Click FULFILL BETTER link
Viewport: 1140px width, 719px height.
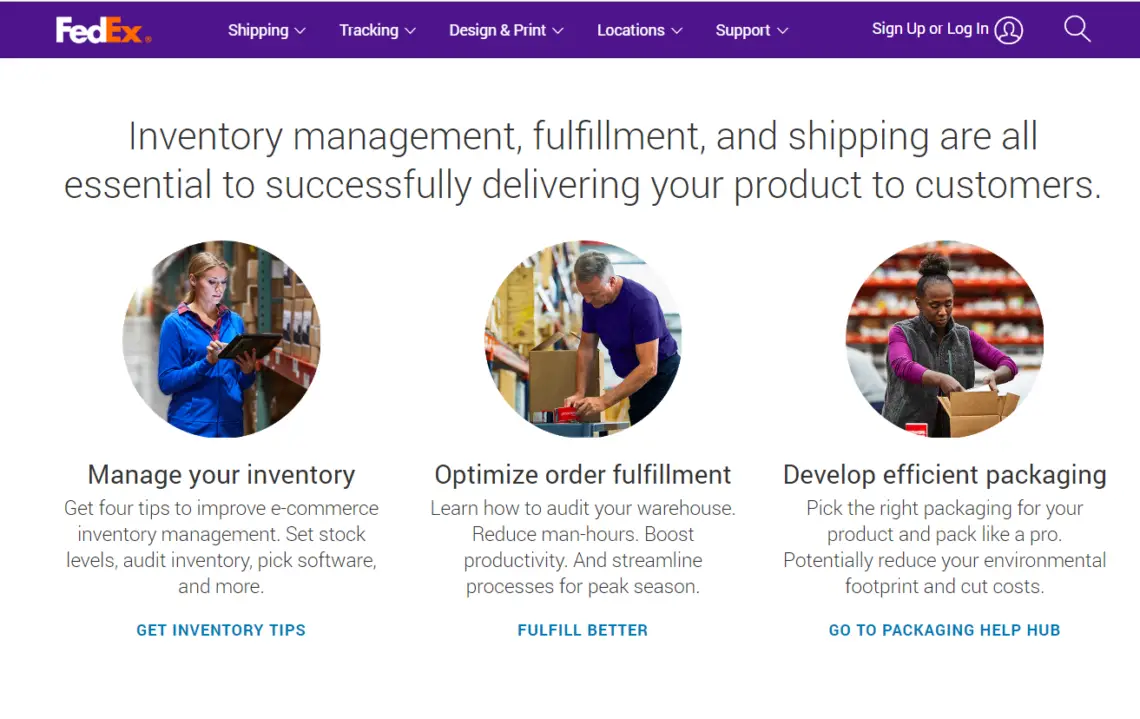pyautogui.click(x=582, y=630)
